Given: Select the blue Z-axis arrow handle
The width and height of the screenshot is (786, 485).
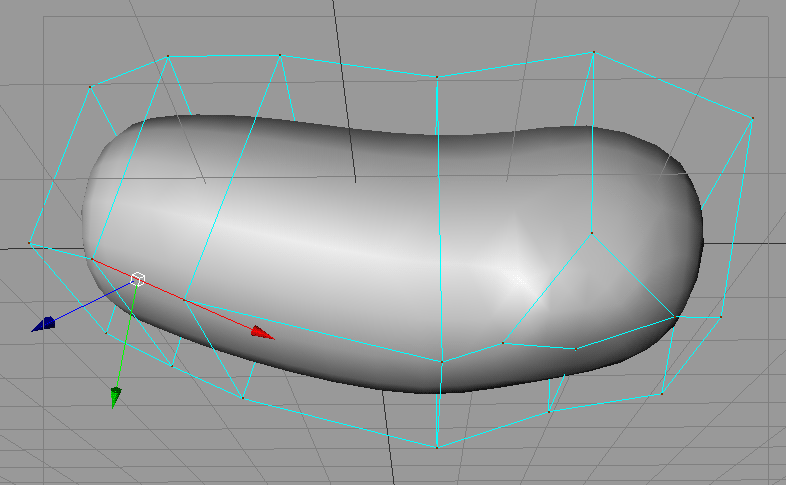Looking at the screenshot, I should (43, 324).
